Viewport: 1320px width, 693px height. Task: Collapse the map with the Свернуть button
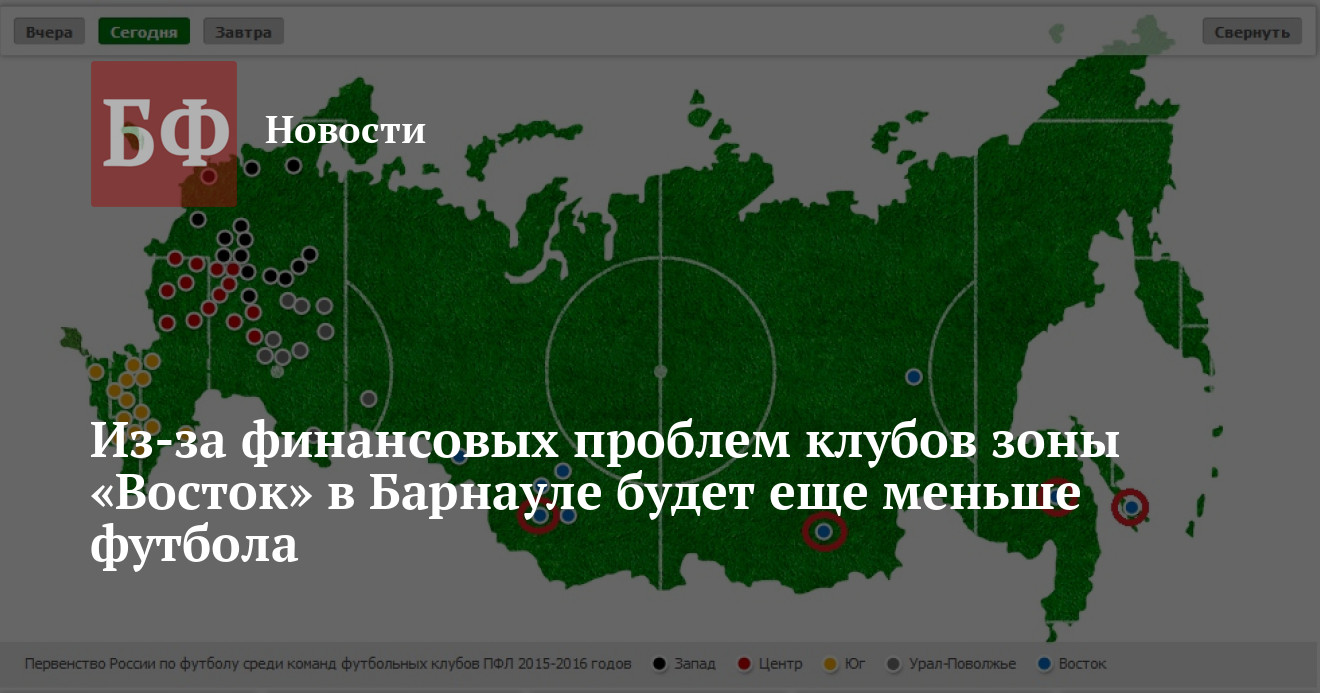(x=1252, y=32)
